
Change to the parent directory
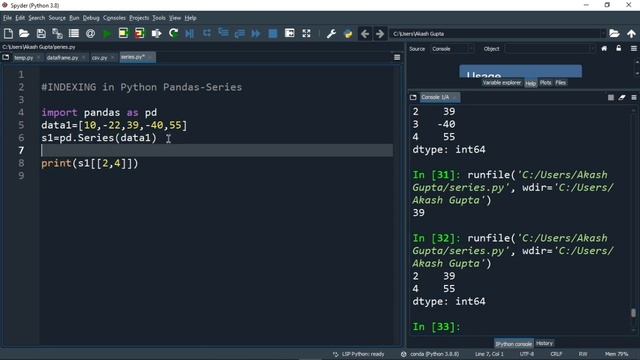tap(631, 33)
